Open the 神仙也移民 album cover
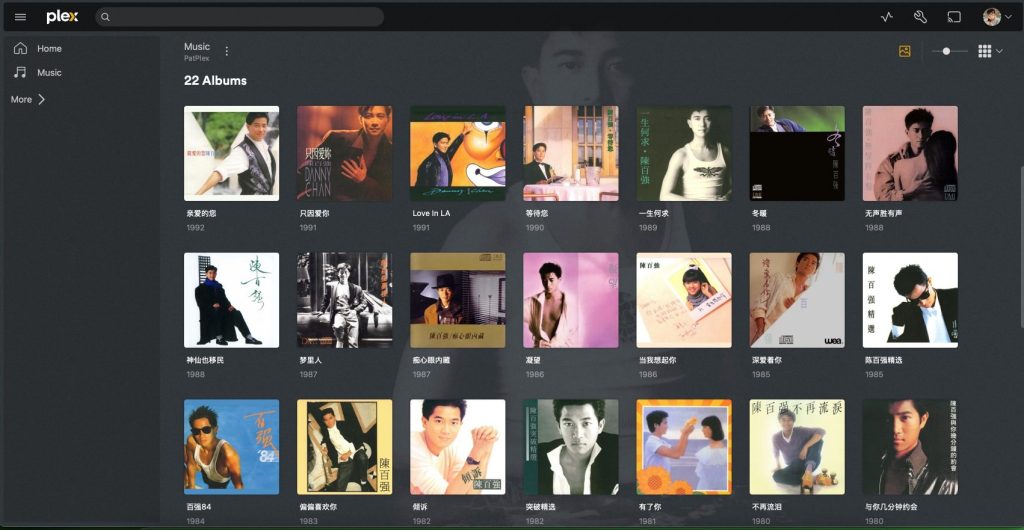This screenshot has height=530, width=1024. pyautogui.click(x=231, y=300)
